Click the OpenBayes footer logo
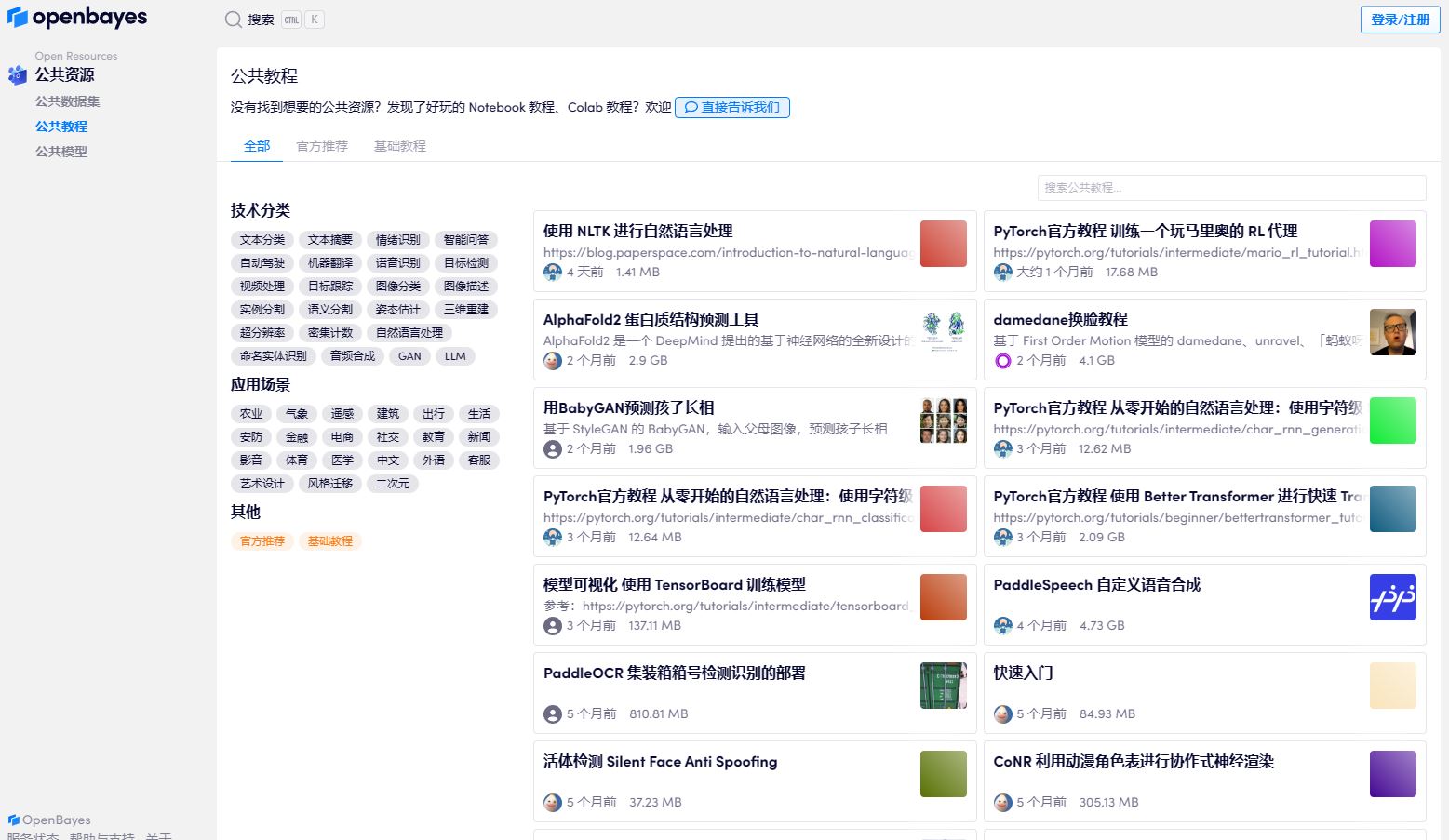The height and width of the screenshot is (840, 1449). (49, 820)
